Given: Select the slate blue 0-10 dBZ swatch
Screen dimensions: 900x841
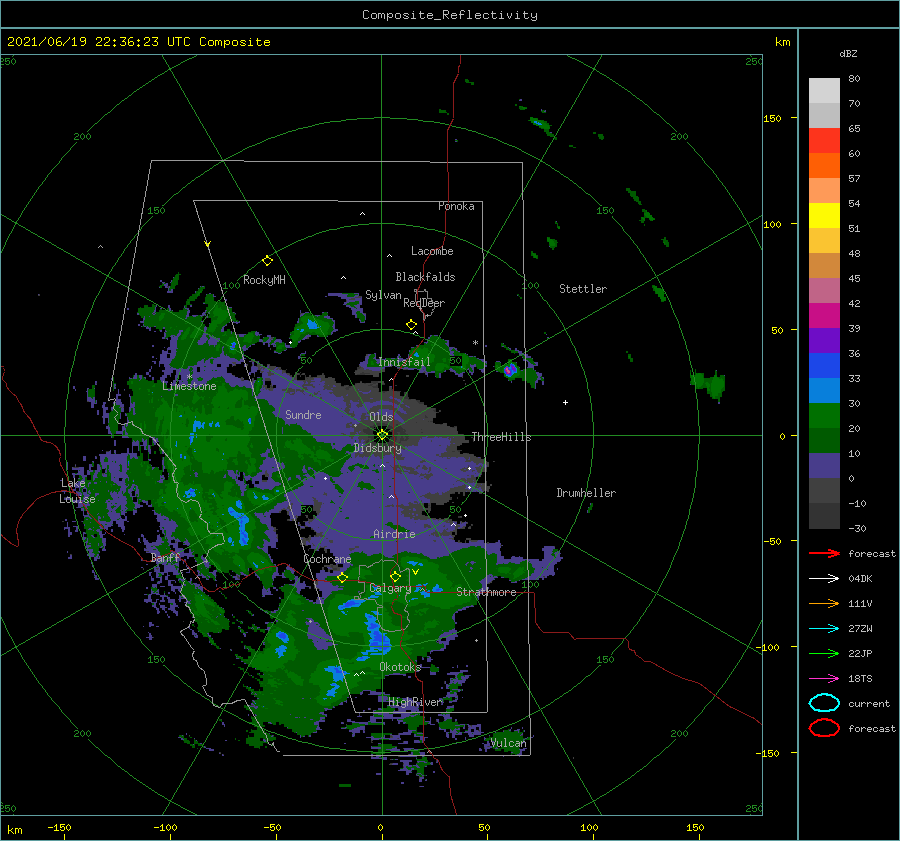Looking at the screenshot, I should 824,466.
